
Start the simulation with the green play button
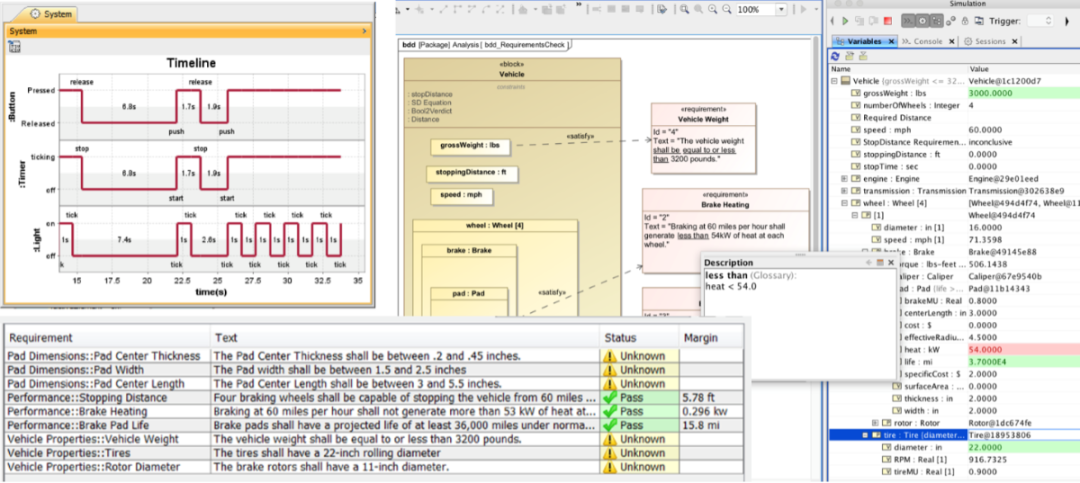click(845, 21)
